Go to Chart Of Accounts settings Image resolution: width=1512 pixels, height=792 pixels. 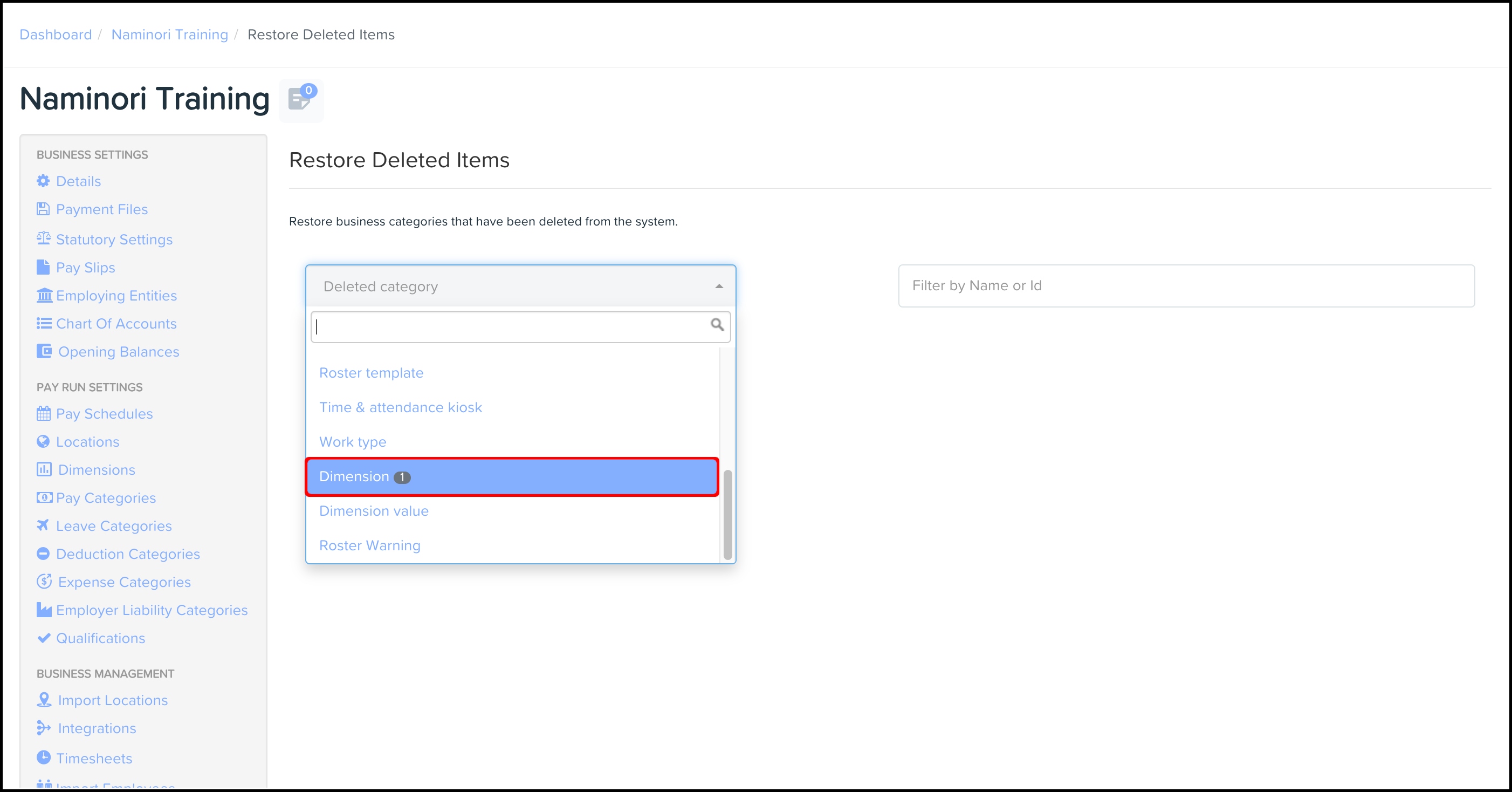click(x=115, y=324)
